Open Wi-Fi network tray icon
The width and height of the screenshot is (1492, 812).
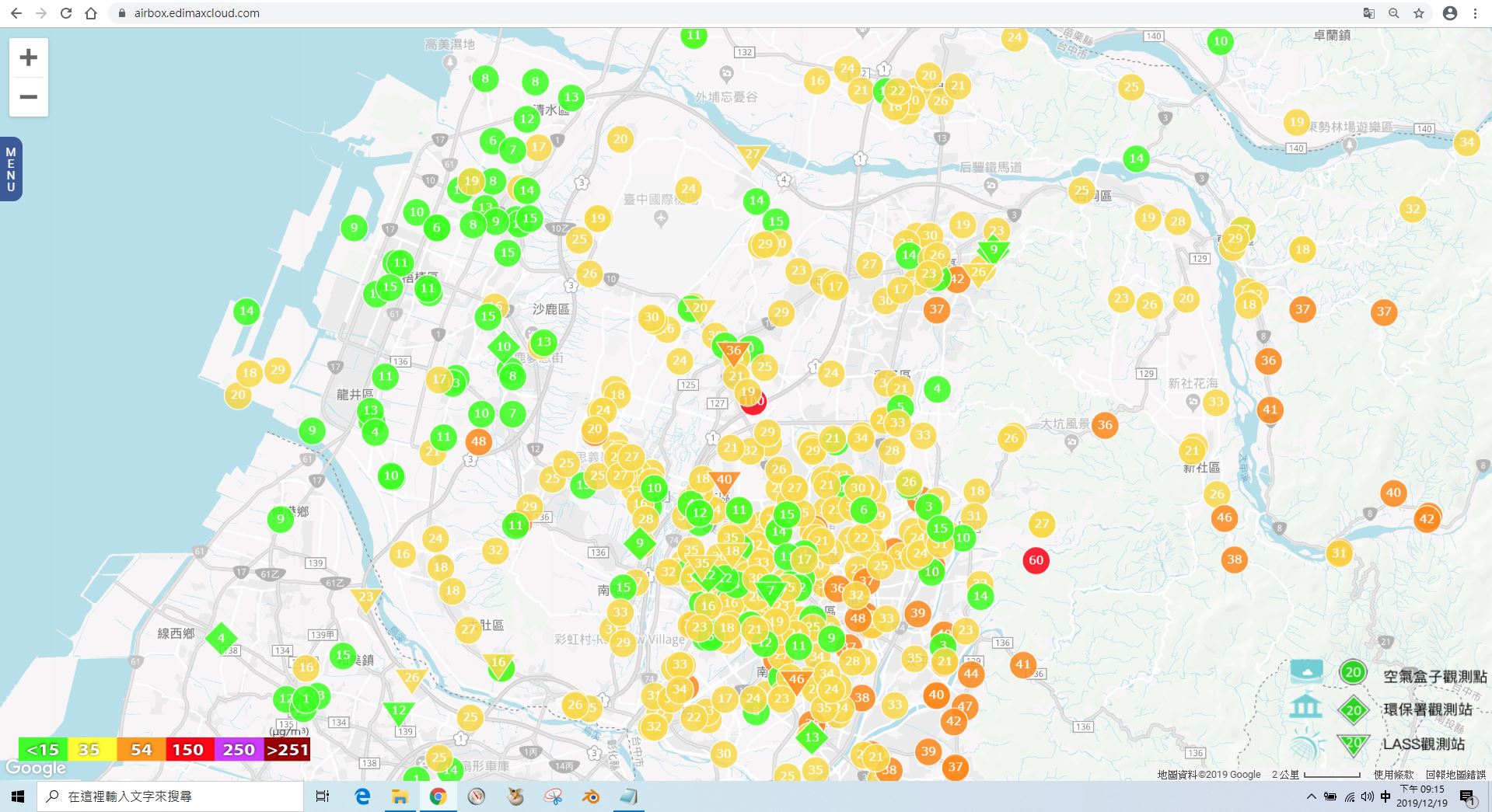(1350, 796)
